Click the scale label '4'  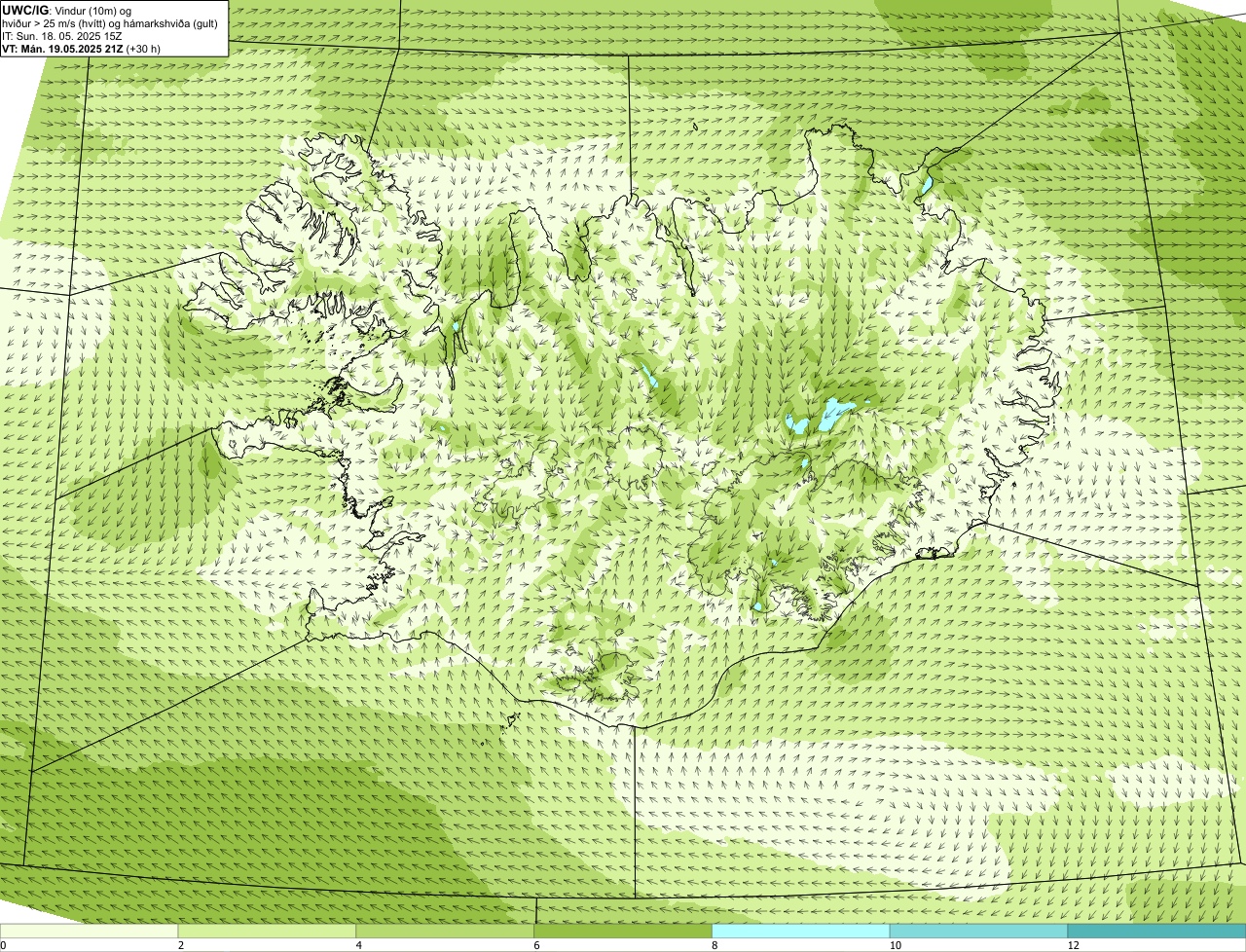(x=359, y=945)
